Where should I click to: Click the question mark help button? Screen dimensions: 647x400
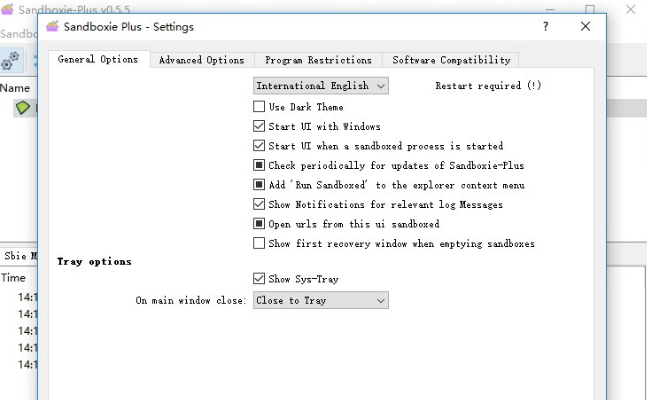pos(545,27)
